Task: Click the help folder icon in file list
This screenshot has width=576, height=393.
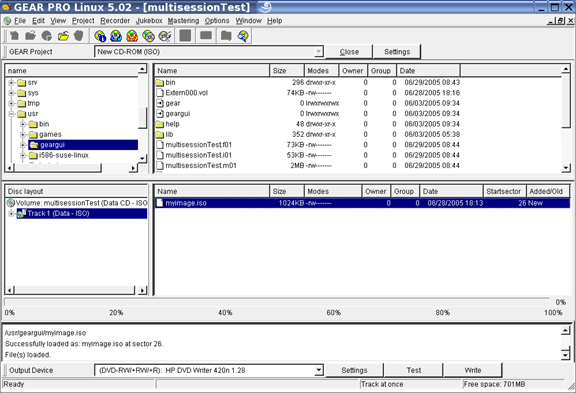Action: [x=159, y=124]
